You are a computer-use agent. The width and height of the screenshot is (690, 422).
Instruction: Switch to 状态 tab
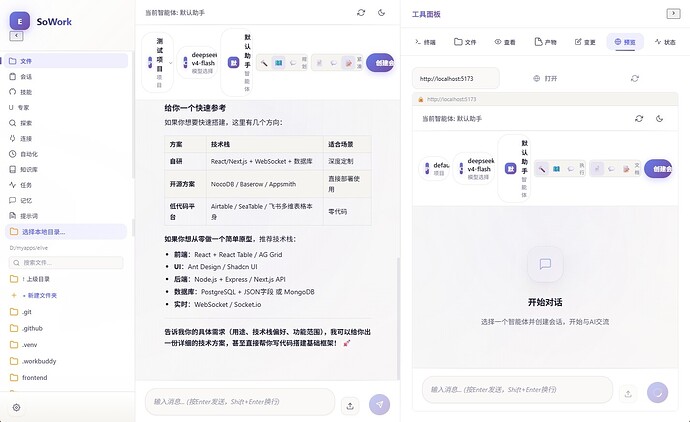click(x=665, y=42)
